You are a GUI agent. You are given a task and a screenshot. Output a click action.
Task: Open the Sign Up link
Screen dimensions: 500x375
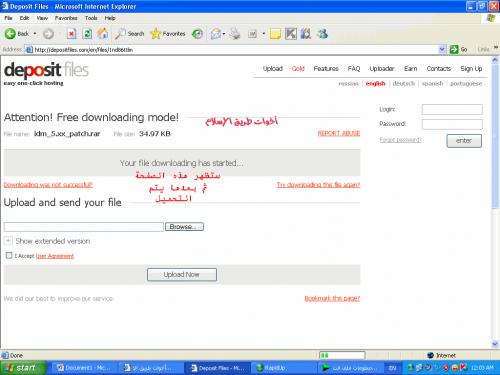pos(471,69)
